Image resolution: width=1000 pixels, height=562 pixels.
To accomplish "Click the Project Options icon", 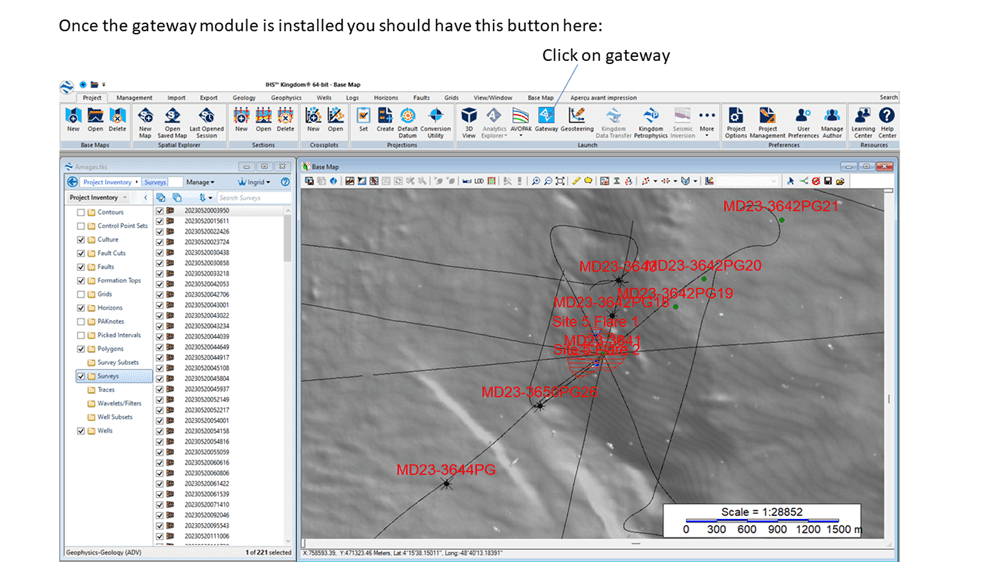I will [x=736, y=119].
